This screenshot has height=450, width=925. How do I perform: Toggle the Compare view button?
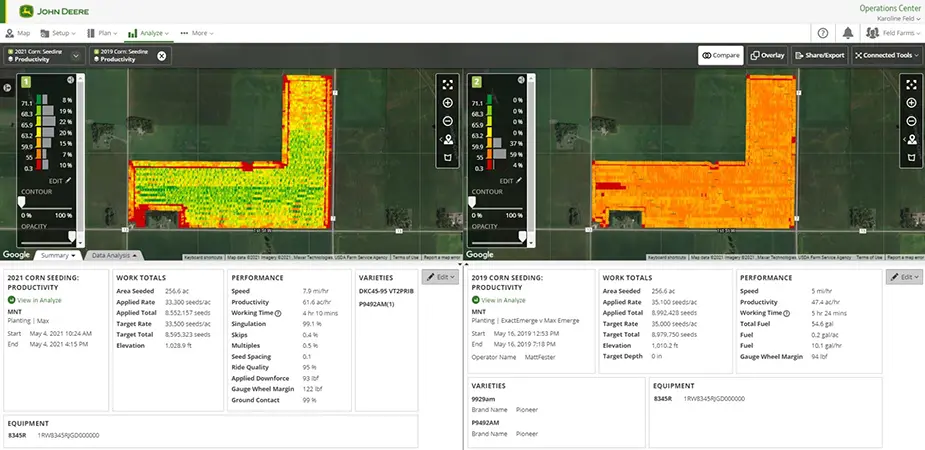click(719, 55)
